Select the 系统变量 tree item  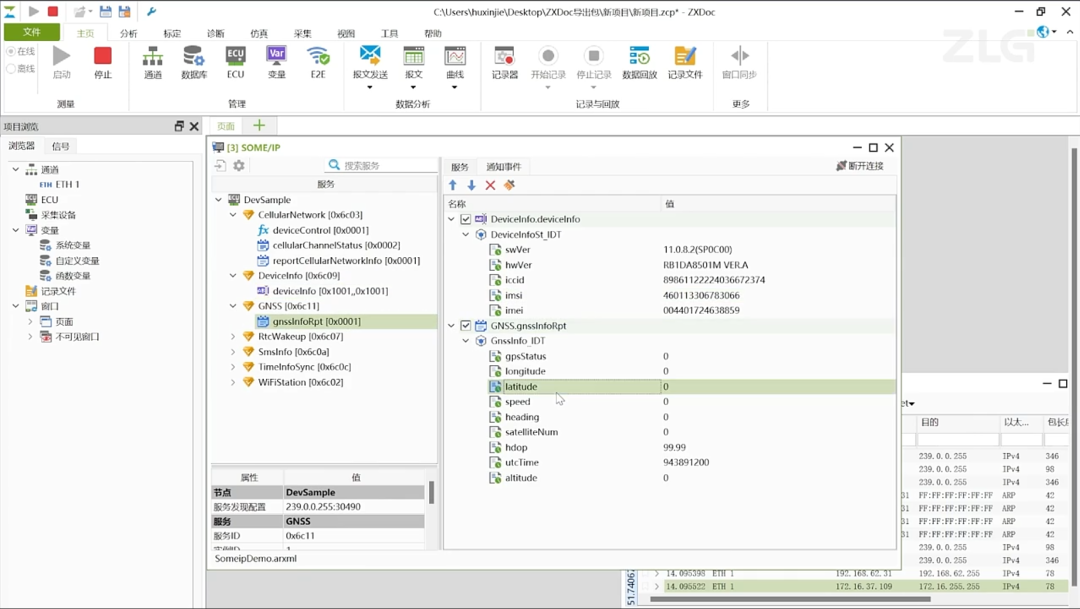click(x=73, y=245)
